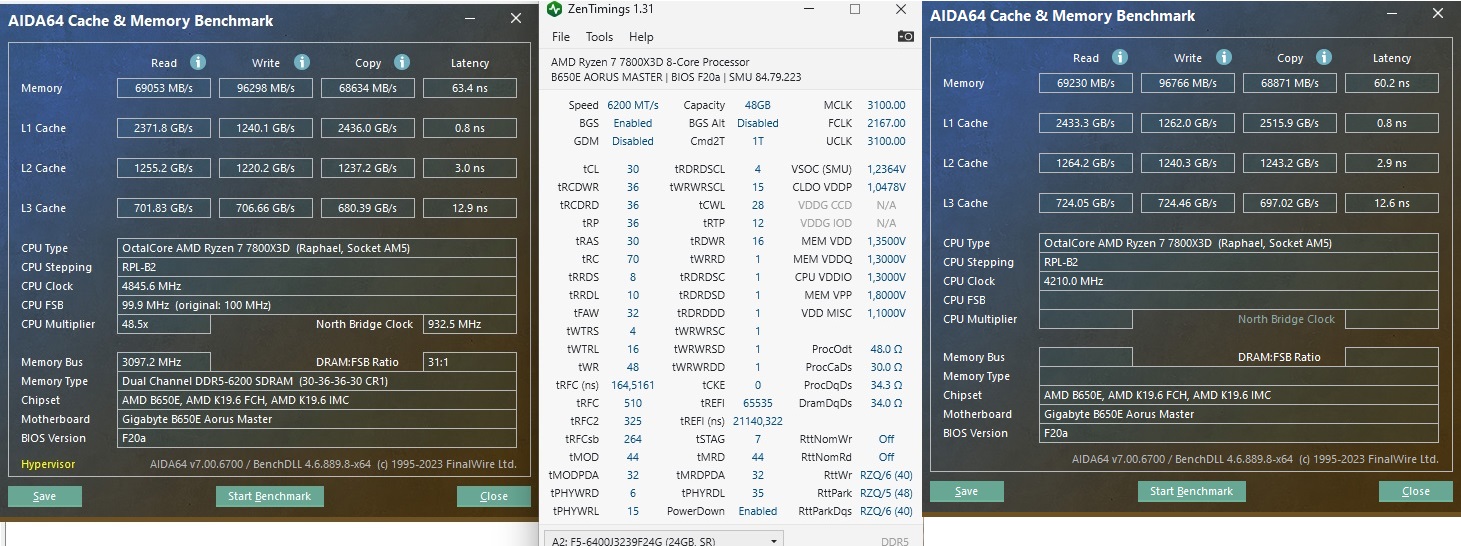Maximize the ZenTimings window

point(855,9)
